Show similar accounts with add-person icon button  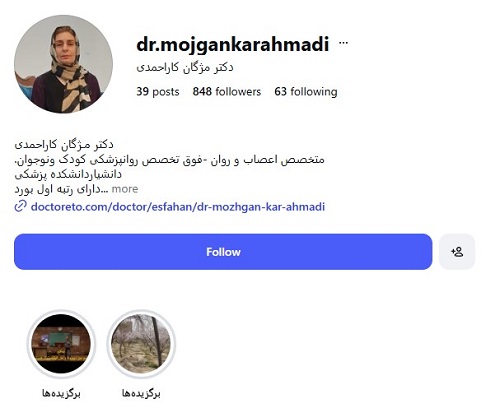pyautogui.click(x=457, y=252)
